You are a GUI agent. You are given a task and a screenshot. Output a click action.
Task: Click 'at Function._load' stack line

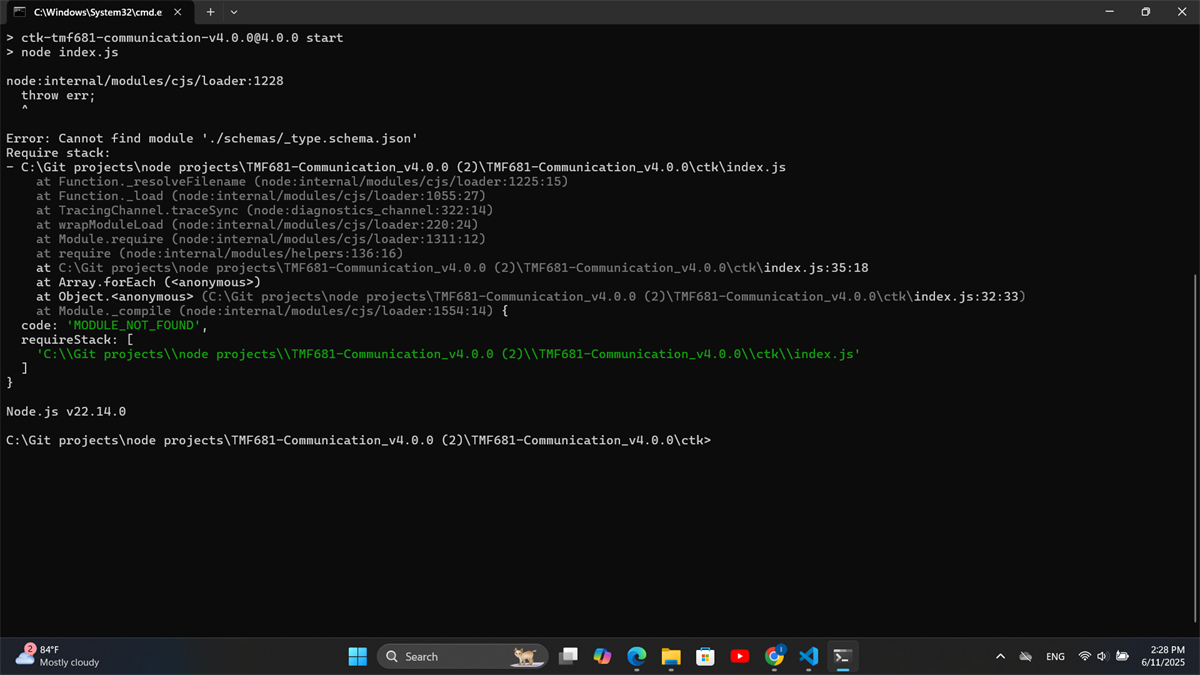pos(261,196)
